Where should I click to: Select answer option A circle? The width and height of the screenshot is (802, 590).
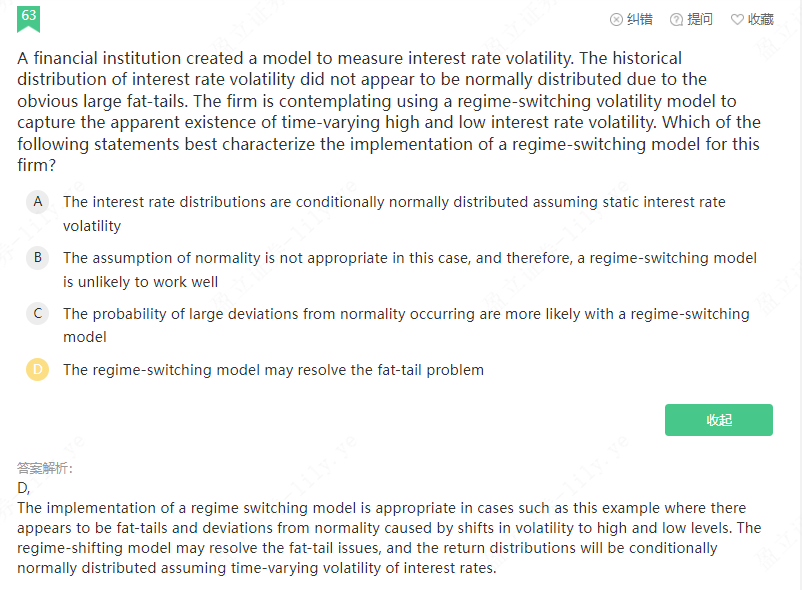(x=37, y=201)
